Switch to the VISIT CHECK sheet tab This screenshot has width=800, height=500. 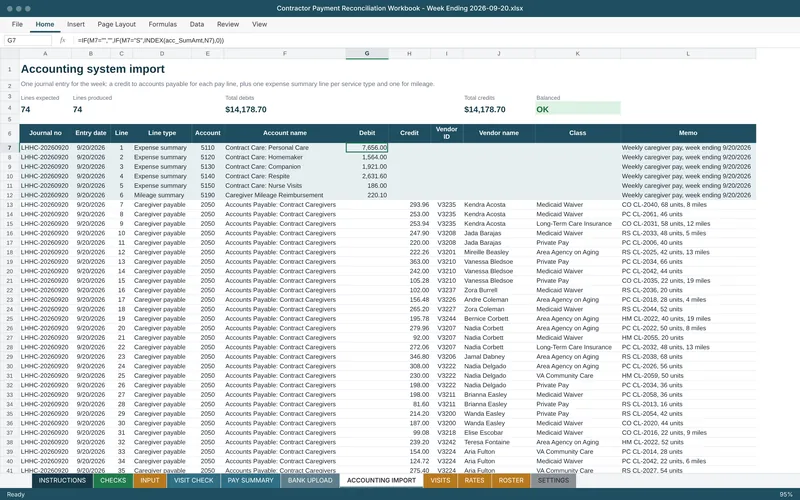tap(194, 481)
